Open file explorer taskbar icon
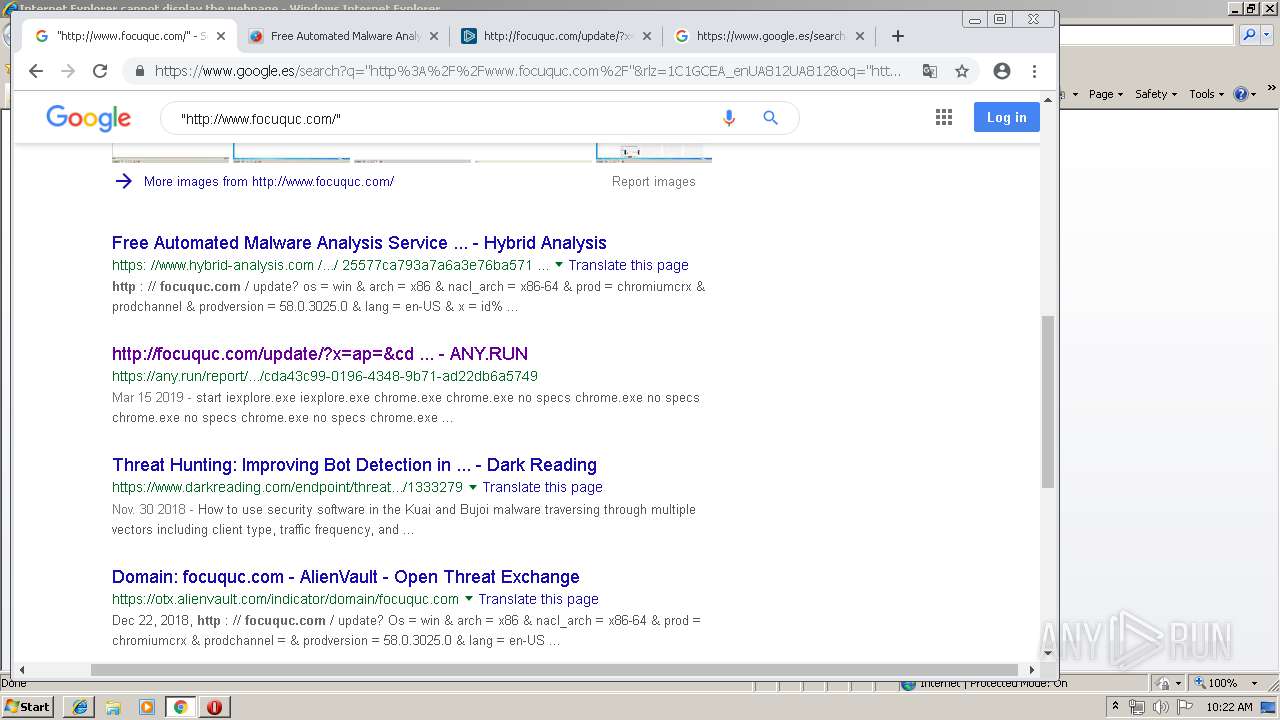The width and height of the screenshot is (1280, 720). (x=113, y=707)
